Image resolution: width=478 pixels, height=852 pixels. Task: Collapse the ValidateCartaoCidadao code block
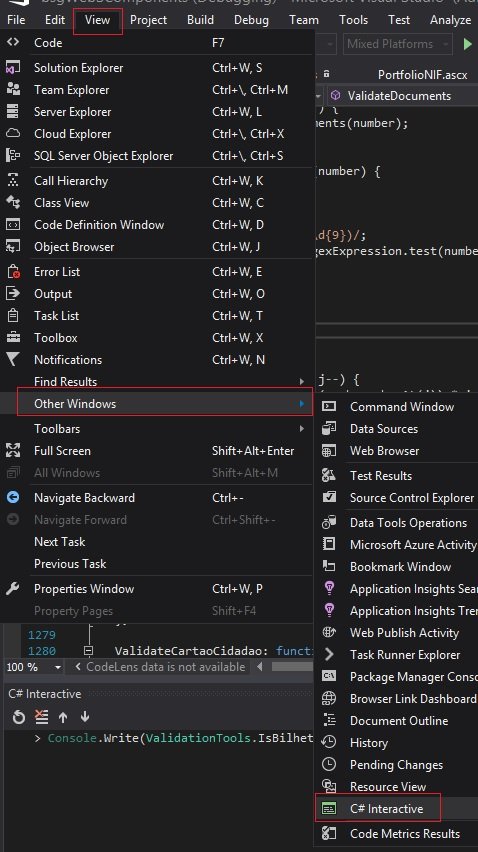89,650
